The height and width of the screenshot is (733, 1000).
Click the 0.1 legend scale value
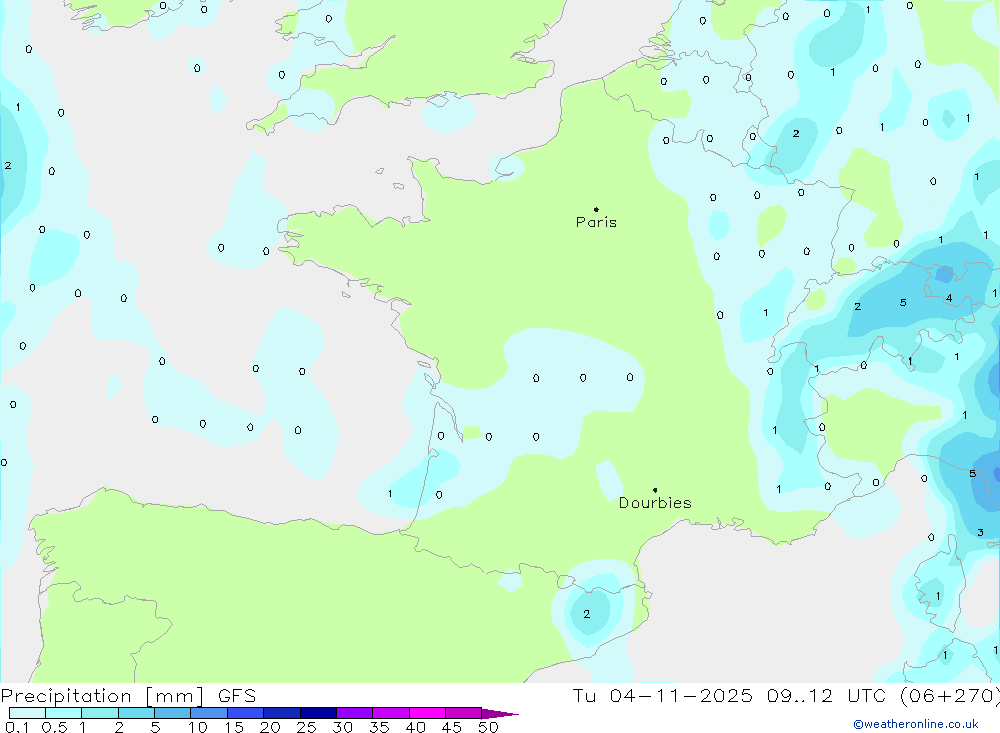[x=17, y=727]
